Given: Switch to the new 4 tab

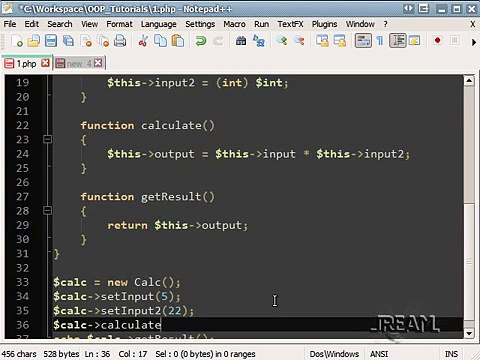Looking at the screenshot, I should pos(79,63).
